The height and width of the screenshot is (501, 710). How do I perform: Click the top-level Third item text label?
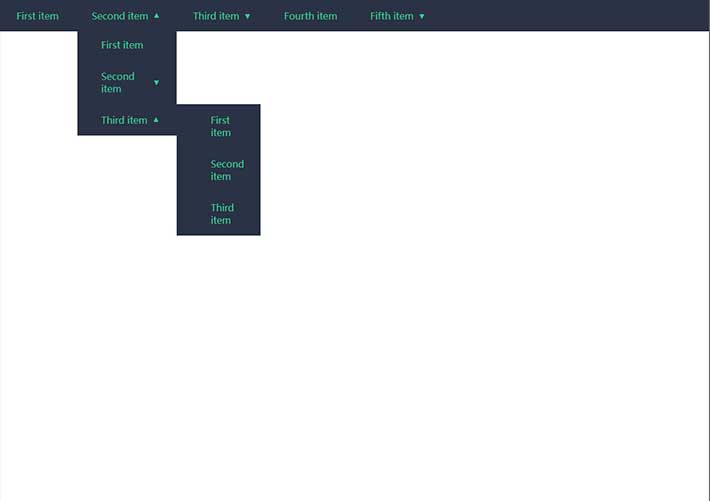pyautogui.click(x=216, y=16)
